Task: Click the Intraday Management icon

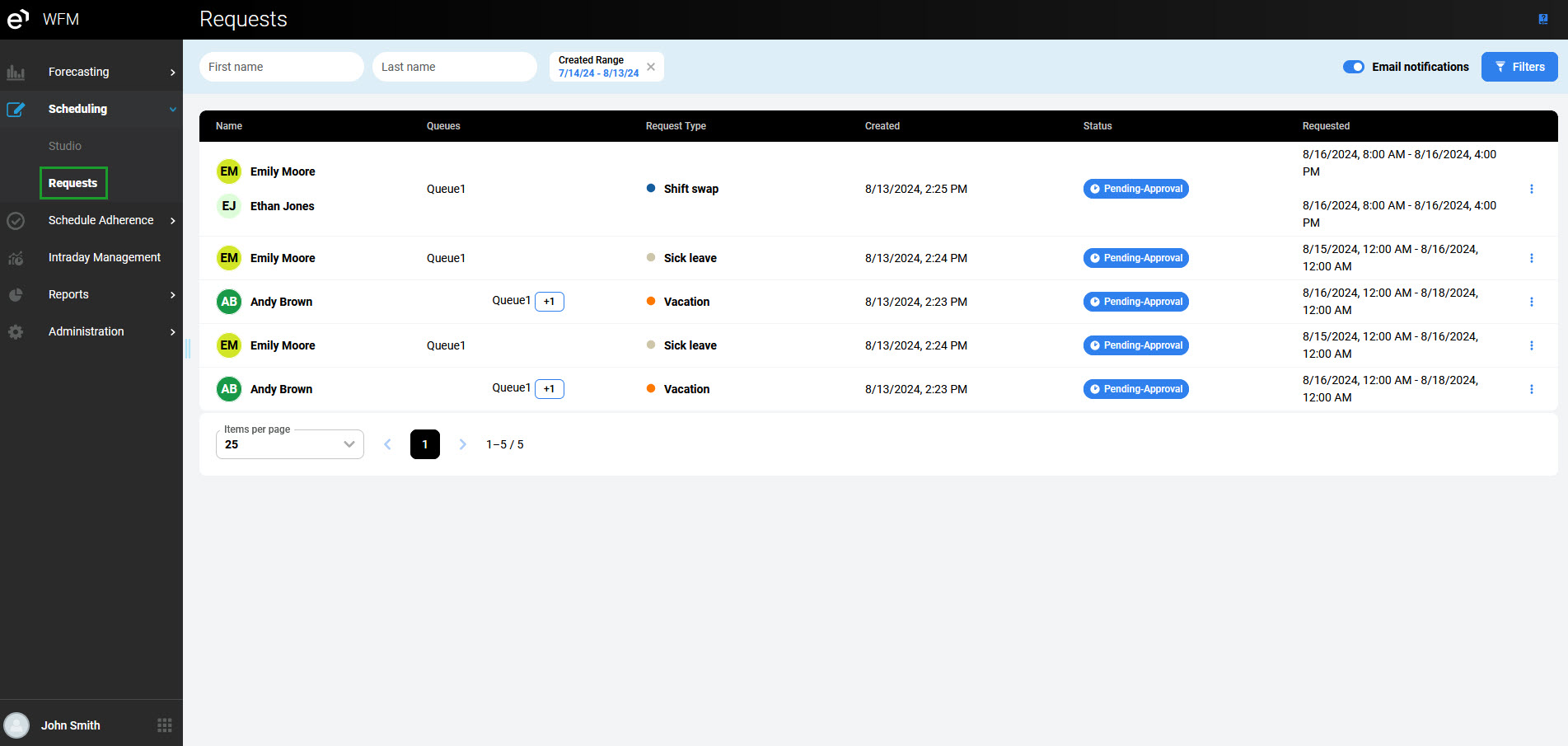Action: click(16, 258)
